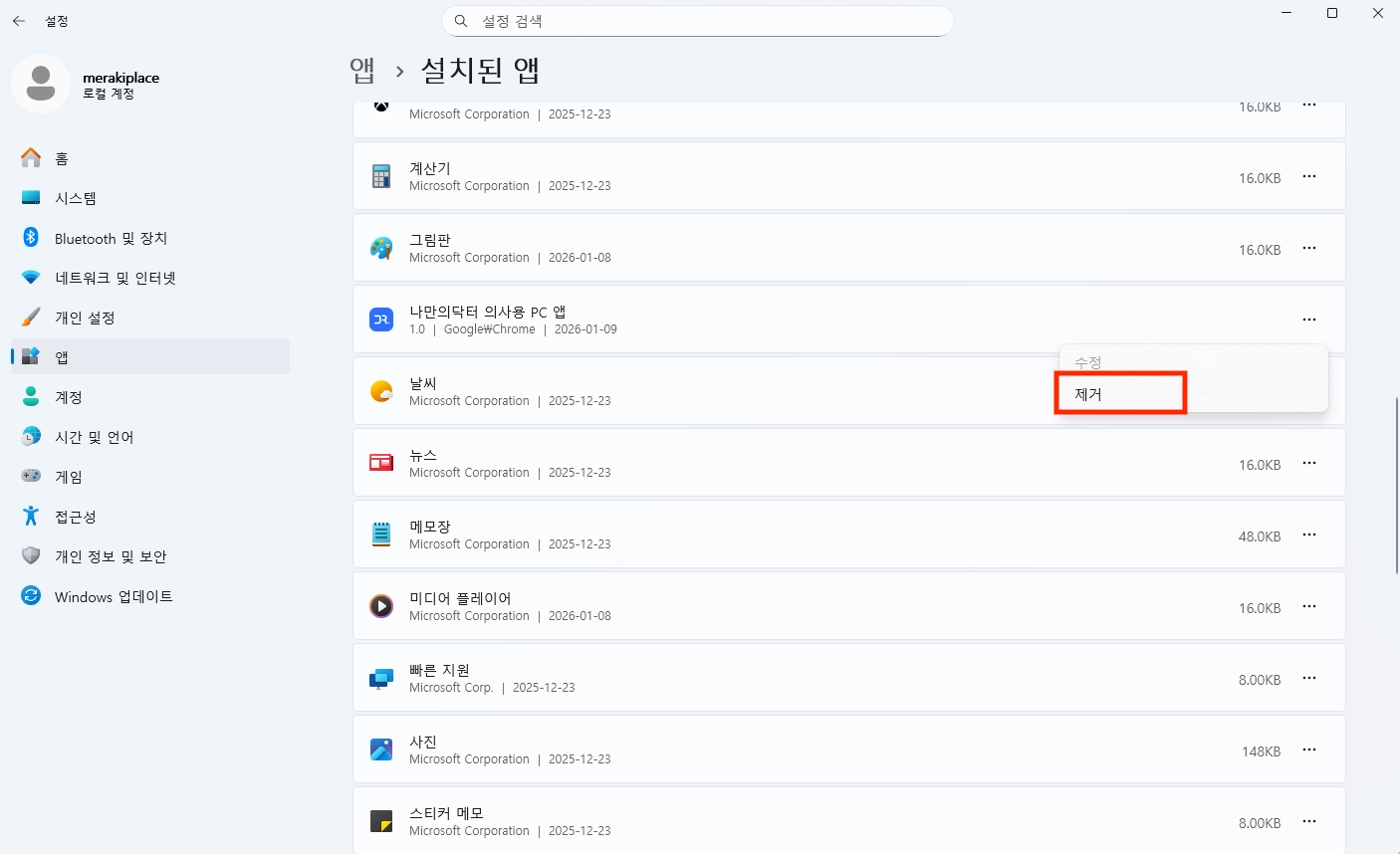Go to 네트워크 및 인터넷 settings
1400x854 pixels.
[x=150, y=278]
